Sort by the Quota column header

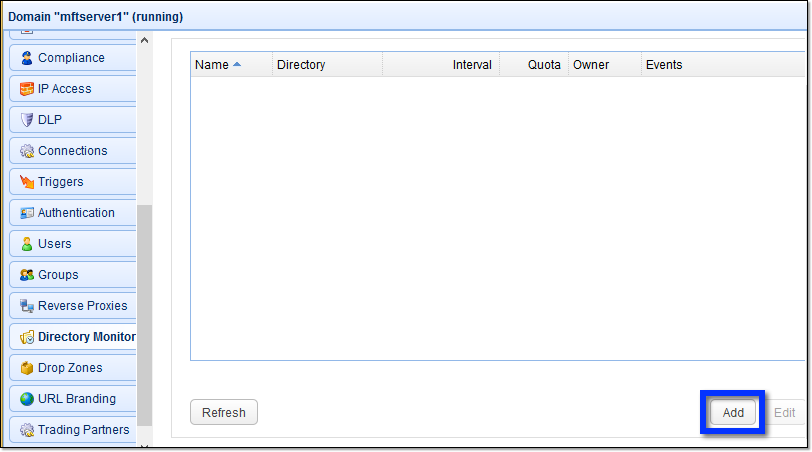[534, 65]
